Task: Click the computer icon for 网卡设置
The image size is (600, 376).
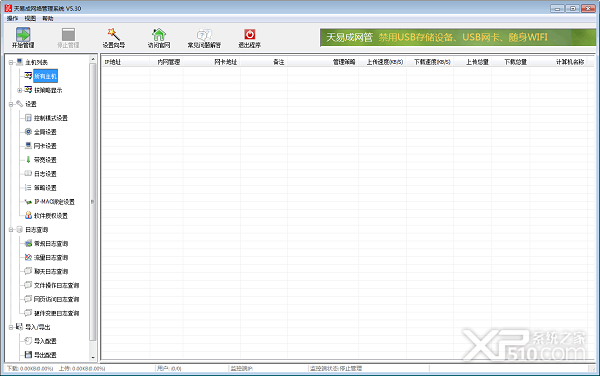Action: [28, 146]
